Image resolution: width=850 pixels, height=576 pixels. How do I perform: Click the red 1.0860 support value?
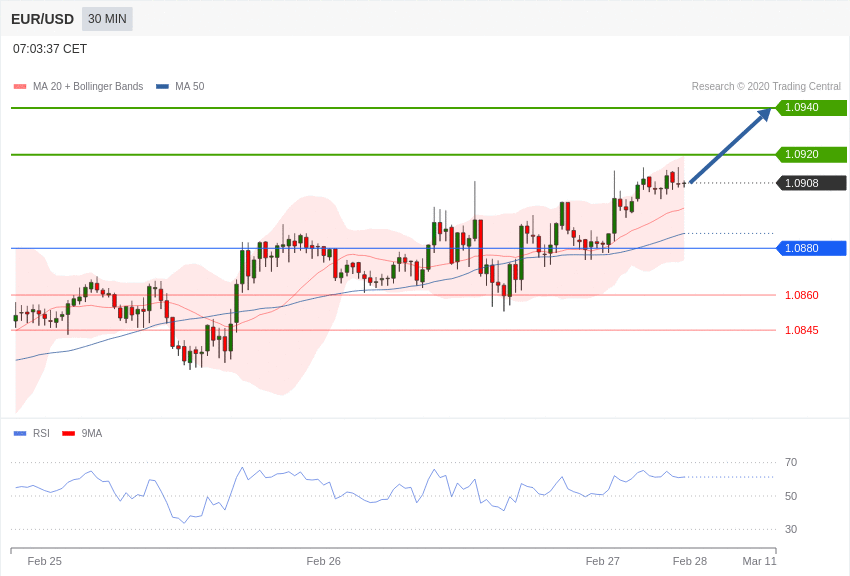(x=802, y=295)
